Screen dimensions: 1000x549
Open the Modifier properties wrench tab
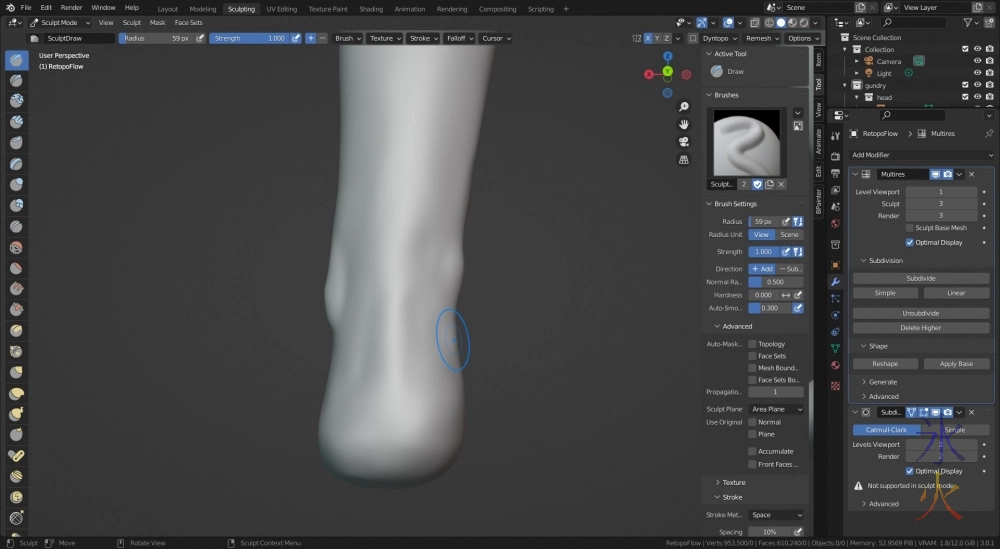(x=835, y=282)
